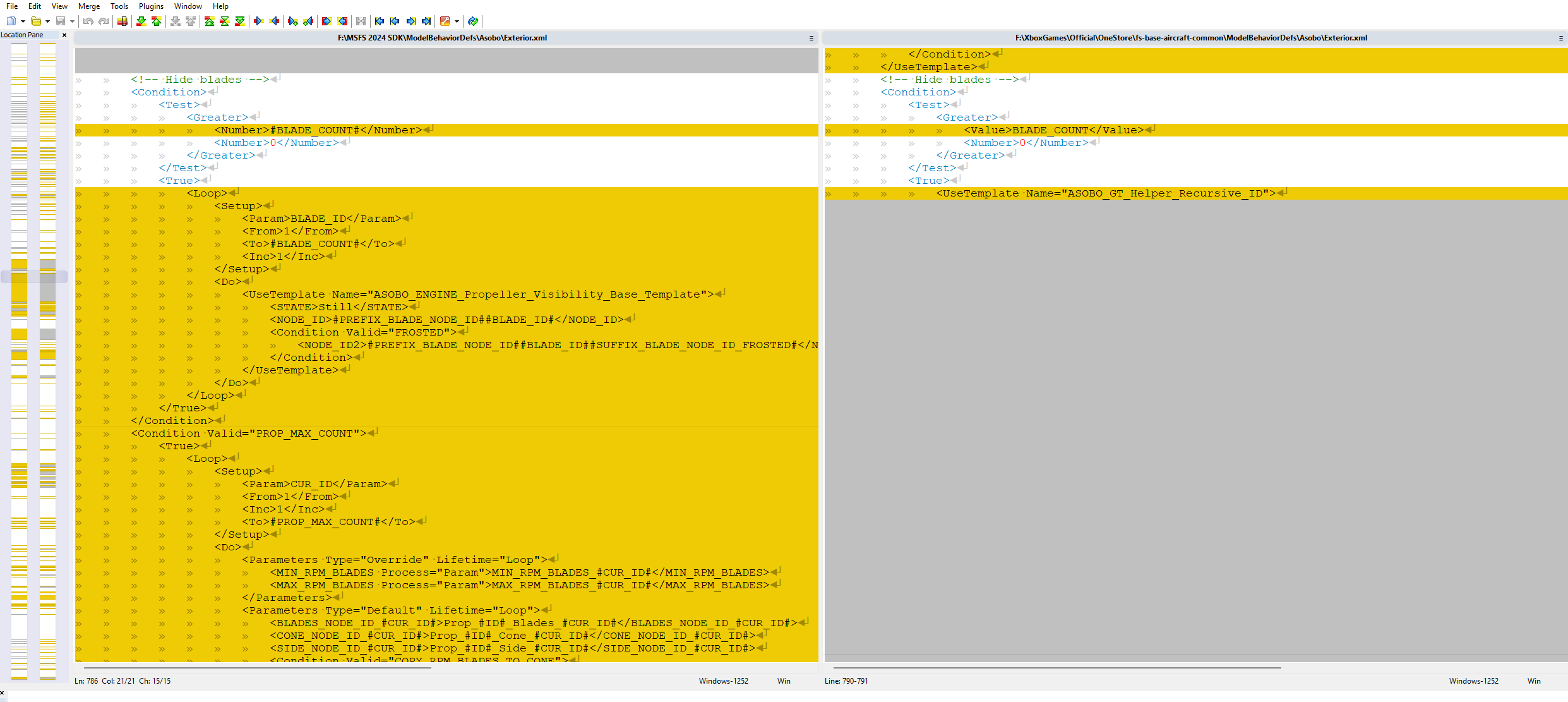Expand the Save dropdown arrow

click(72, 21)
